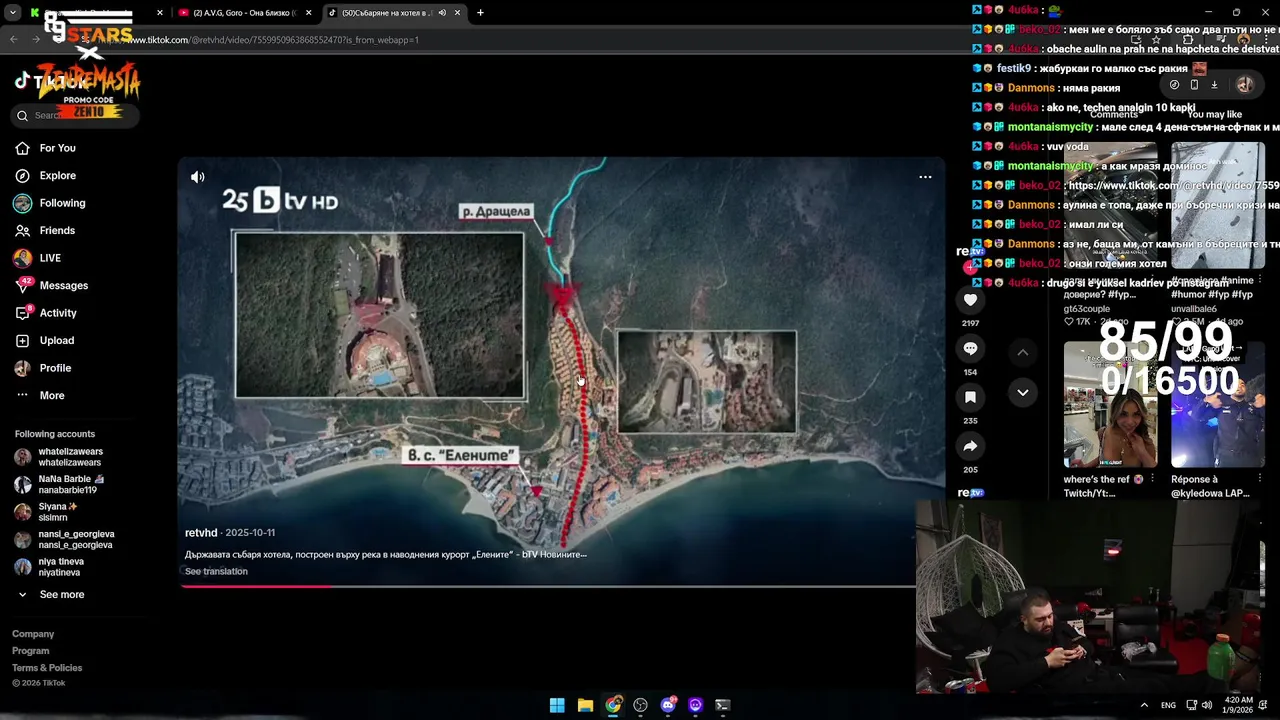Image resolution: width=1280 pixels, height=720 pixels.
Task: Click See translation under the caption
Action: [216, 571]
